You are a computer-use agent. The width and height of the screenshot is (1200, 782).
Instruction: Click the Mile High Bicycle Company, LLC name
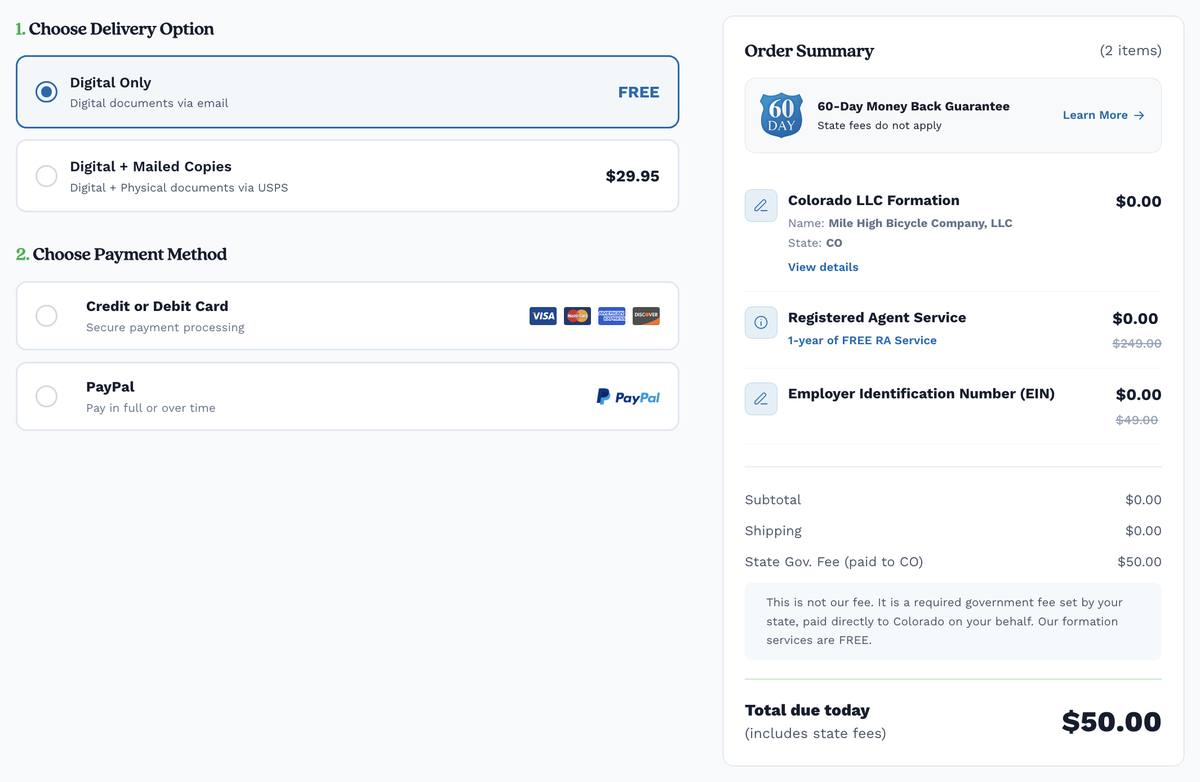click(920, 223)
